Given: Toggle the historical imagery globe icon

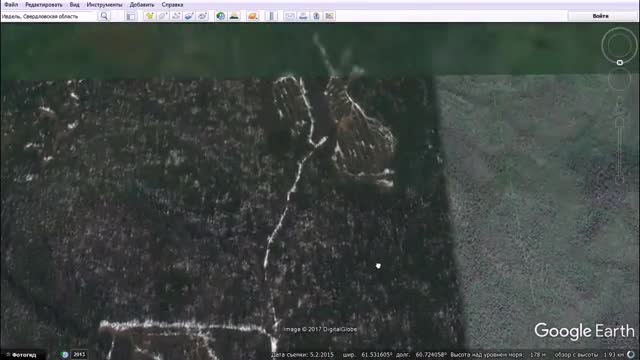Looking at the screenshot, I should pyautogui.click(x=220, y=16).
